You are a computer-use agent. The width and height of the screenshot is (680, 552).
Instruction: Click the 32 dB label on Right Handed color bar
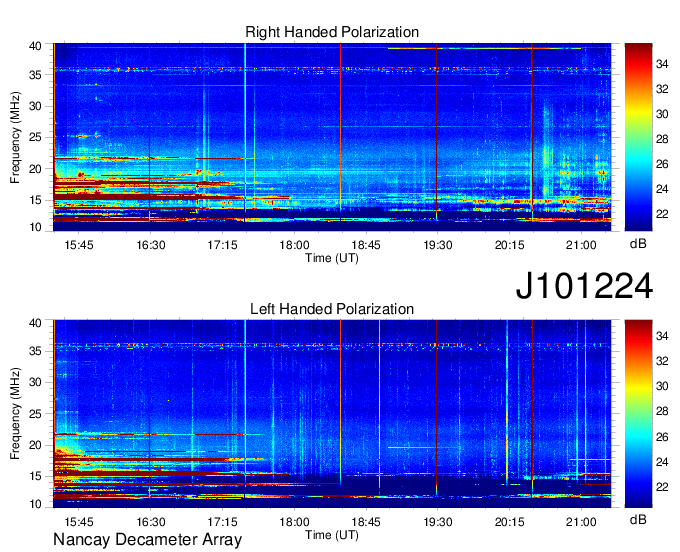point(662,89)
